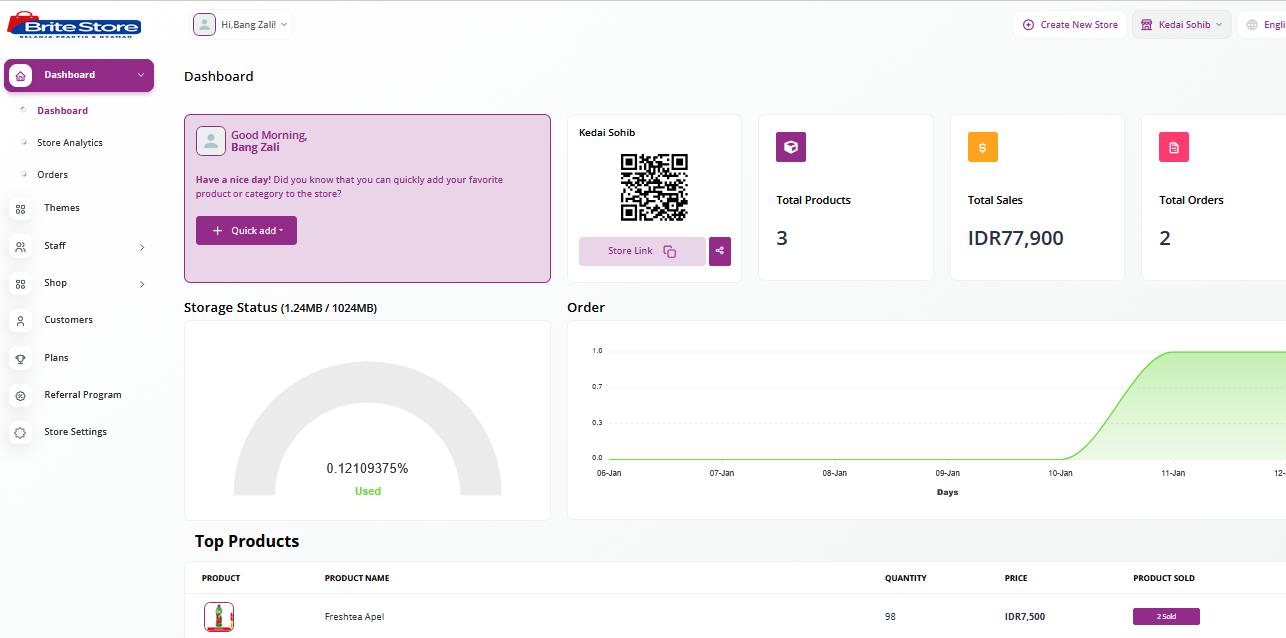Image resolution: width=1286 pixels, height=638 pixels.
Task: Open the Customers page
Action: [x=68, y=320]
